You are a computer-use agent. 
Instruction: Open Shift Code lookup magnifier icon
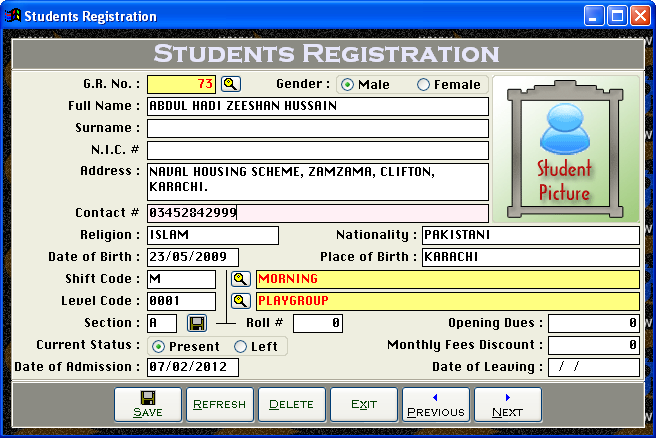pos(241,279)
